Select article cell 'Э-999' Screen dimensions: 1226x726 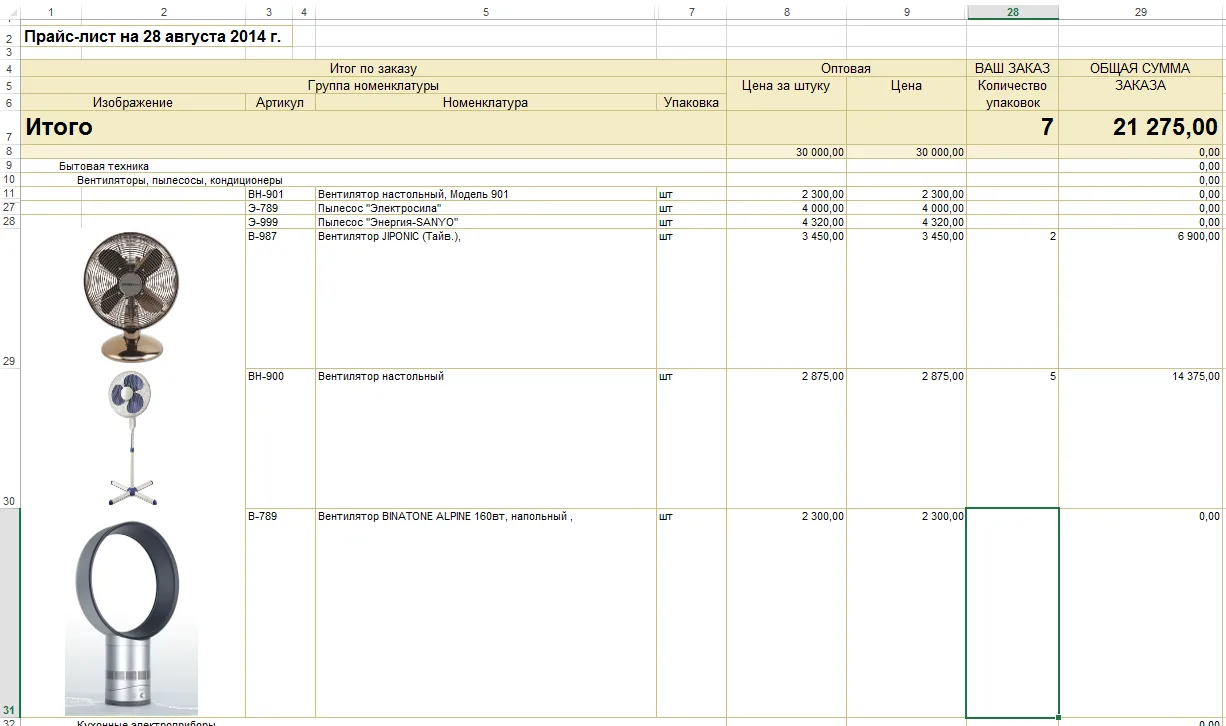coord(280,222)
